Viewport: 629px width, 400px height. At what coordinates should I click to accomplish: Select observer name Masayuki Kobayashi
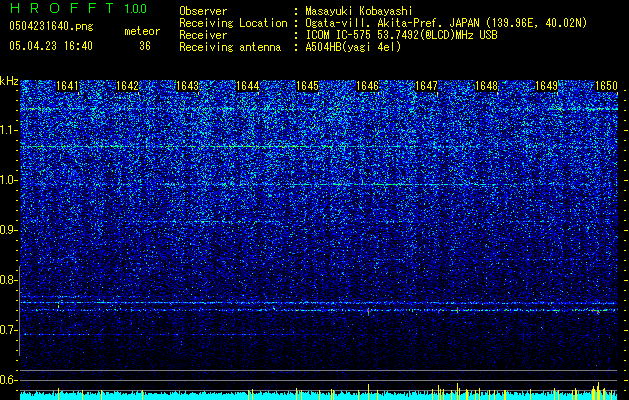point(359,11)
